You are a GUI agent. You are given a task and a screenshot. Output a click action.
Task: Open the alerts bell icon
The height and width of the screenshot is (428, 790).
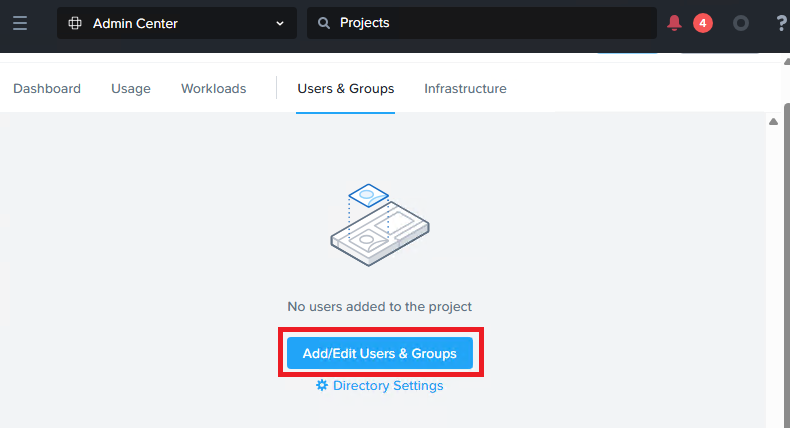click(x=674, y=23)
